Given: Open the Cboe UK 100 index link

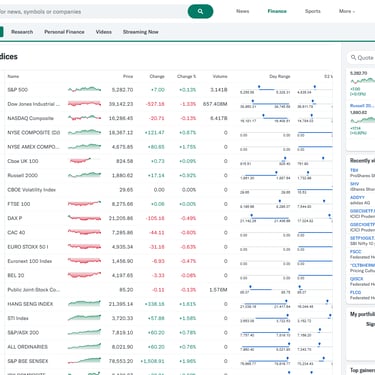Looking at the screenshot, I should click(x=23, y=161).
